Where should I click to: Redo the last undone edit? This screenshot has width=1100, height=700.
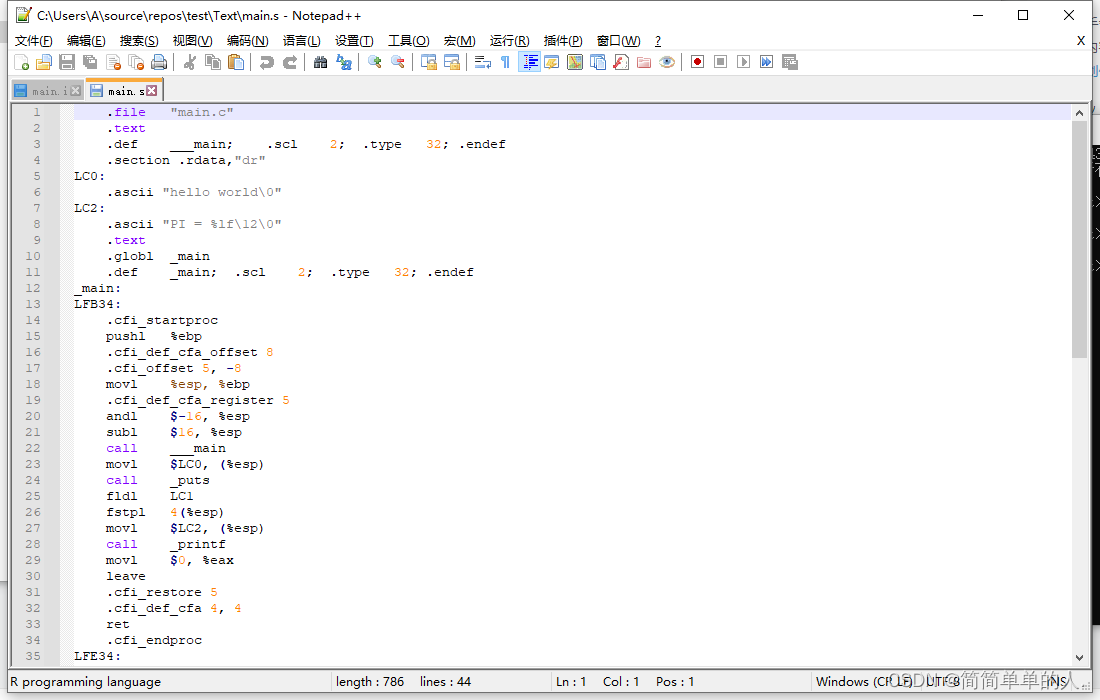pos(289,62)
